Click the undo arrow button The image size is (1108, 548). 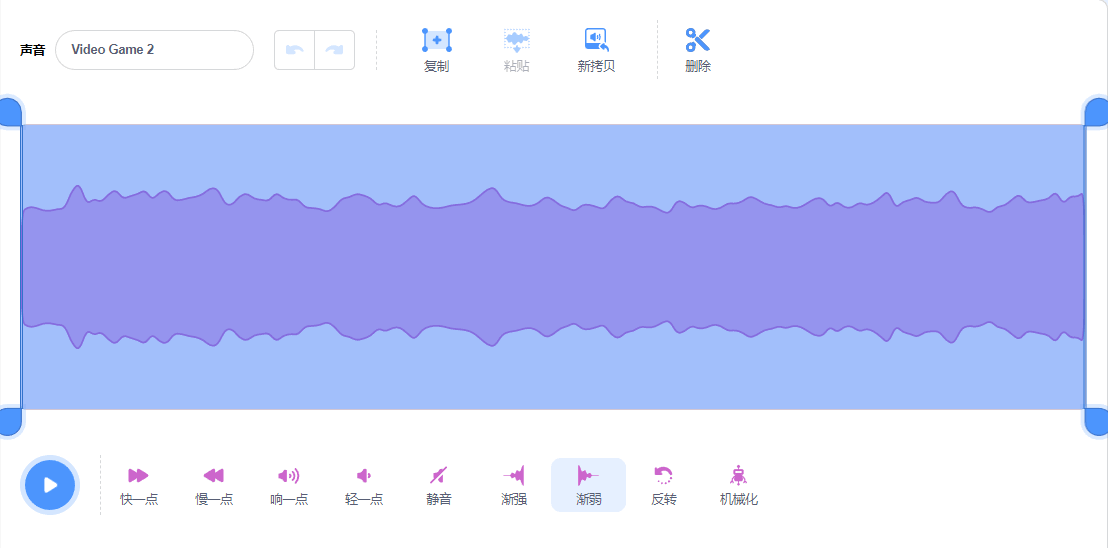coord(295,50)
